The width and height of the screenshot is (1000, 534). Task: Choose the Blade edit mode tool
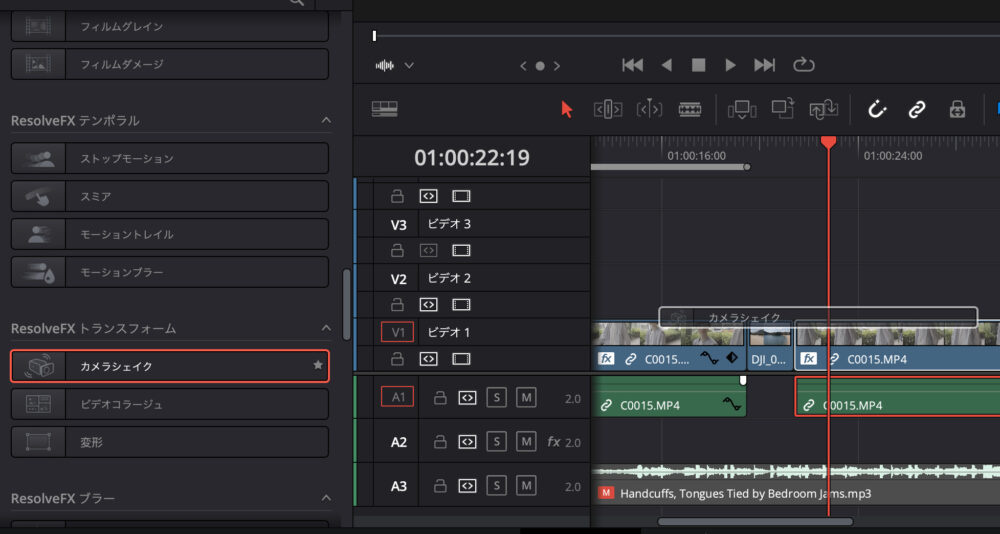[689, 109]
